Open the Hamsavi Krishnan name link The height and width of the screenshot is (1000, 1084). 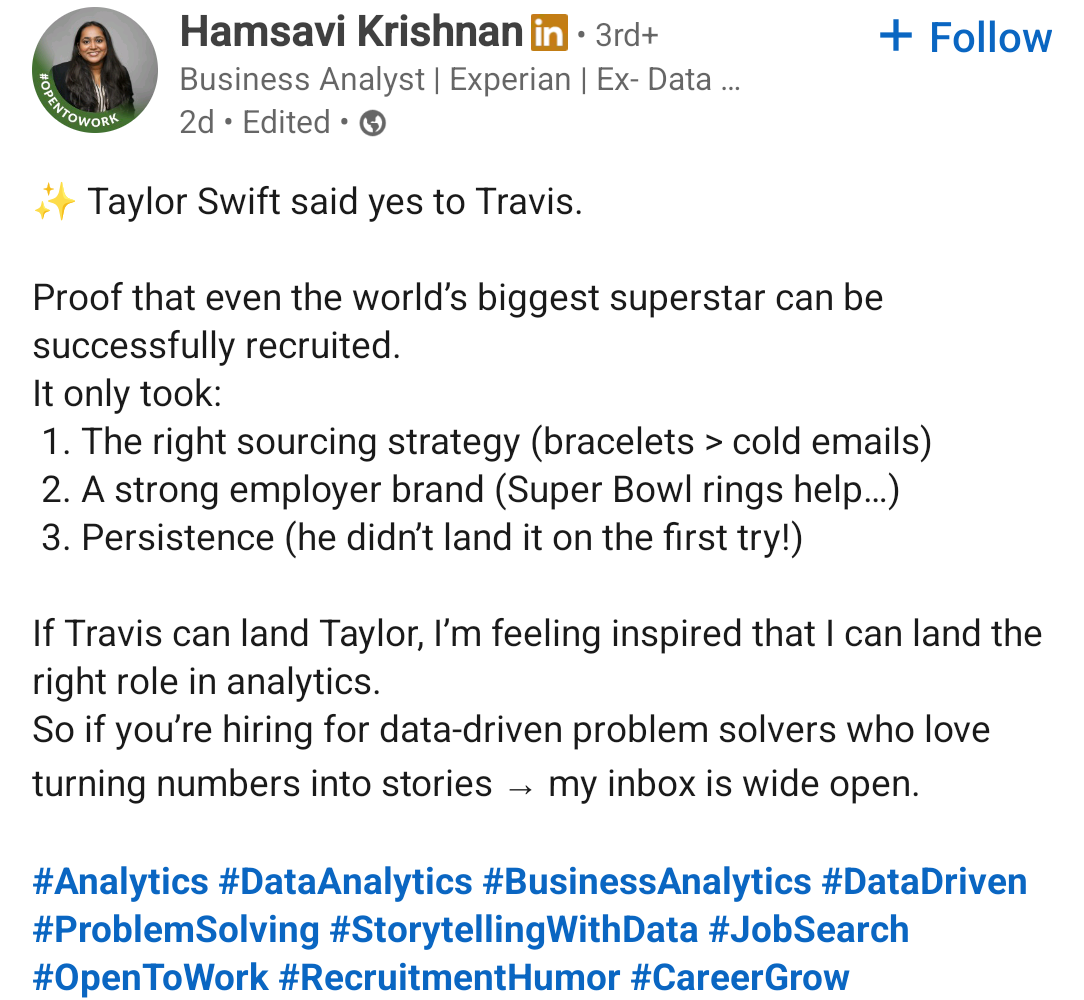(351, 32)
